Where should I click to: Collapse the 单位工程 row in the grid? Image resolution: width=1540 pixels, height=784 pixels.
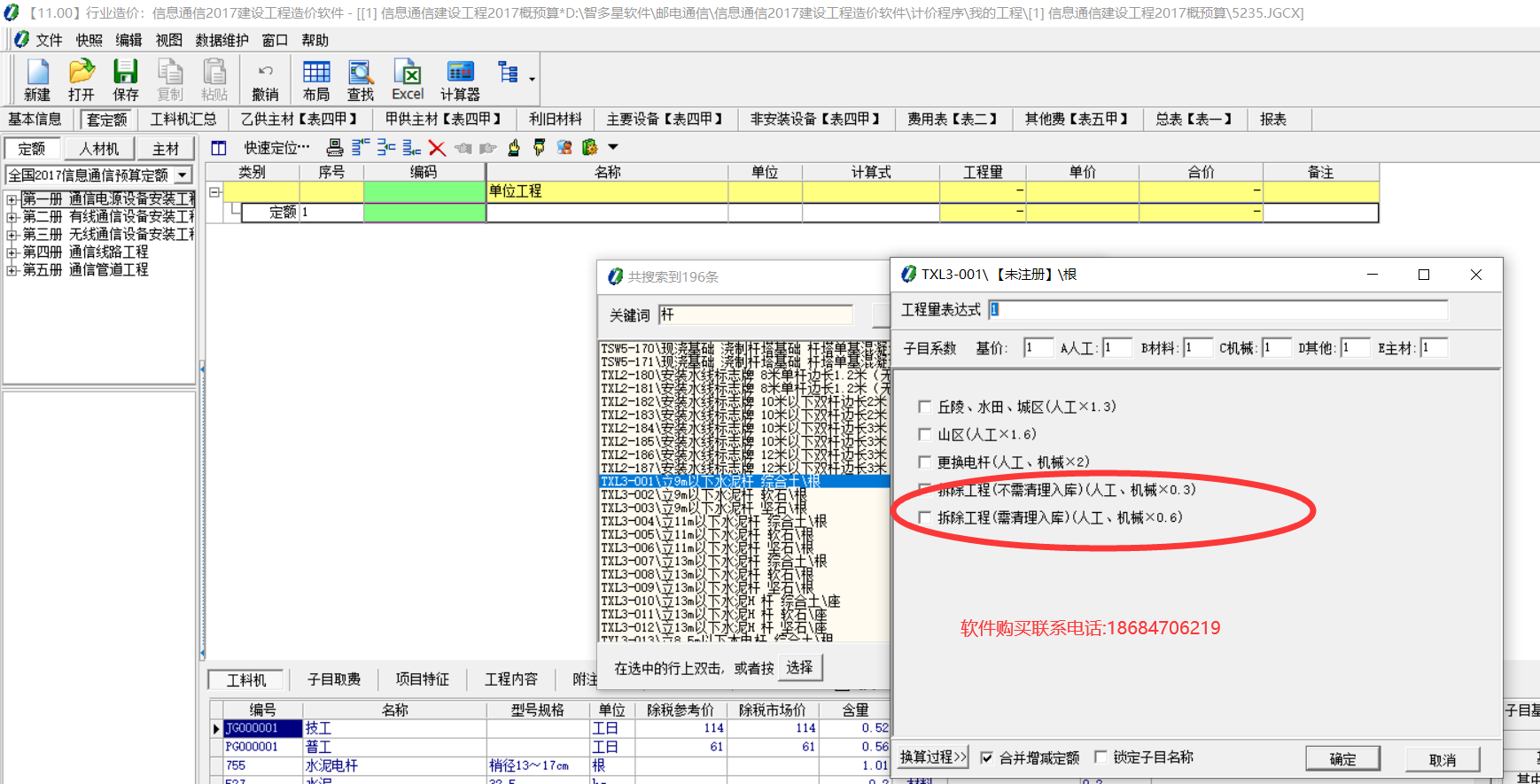point(214,191)
